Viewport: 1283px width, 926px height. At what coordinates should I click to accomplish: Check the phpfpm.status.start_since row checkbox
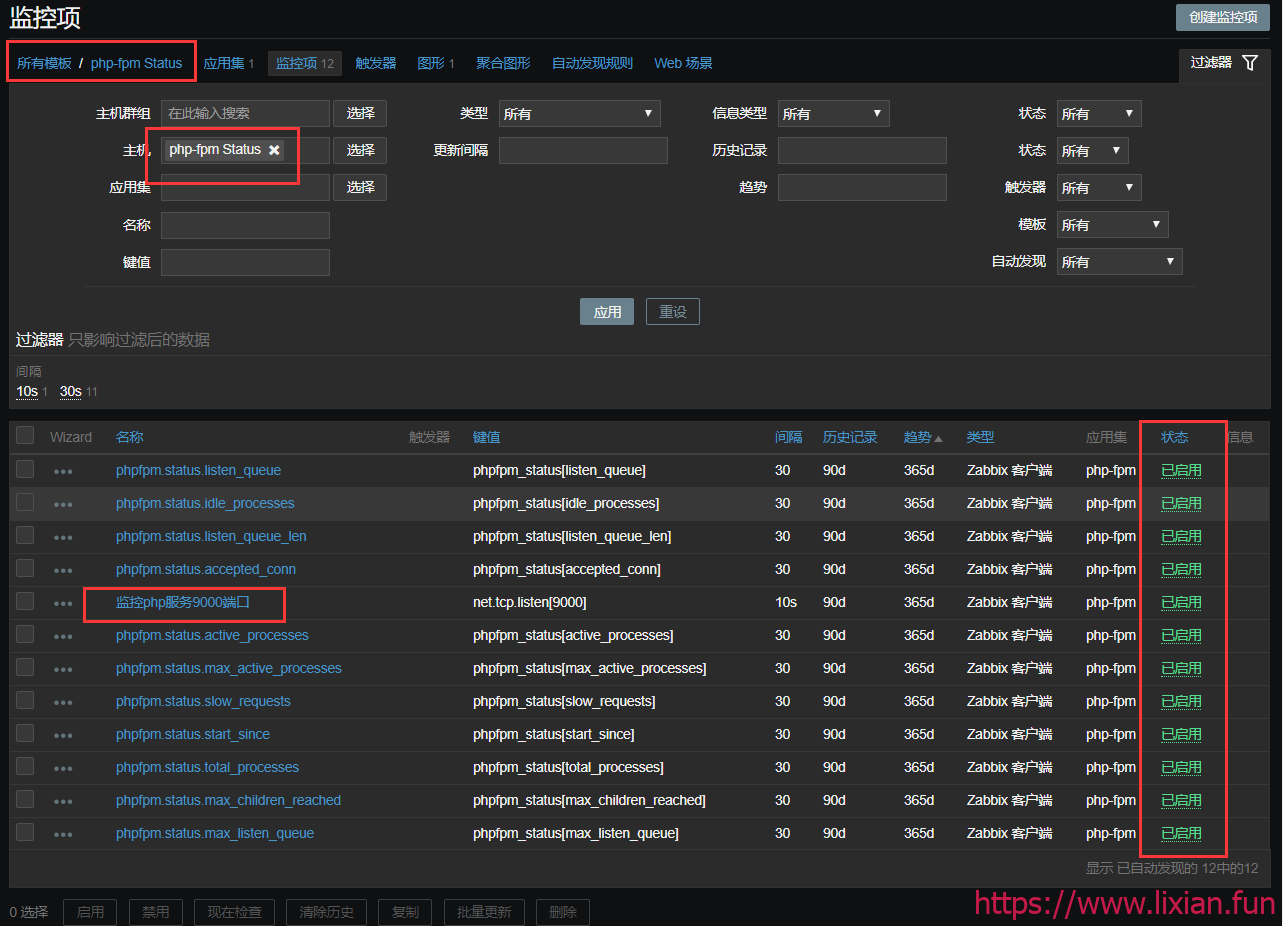25,733
